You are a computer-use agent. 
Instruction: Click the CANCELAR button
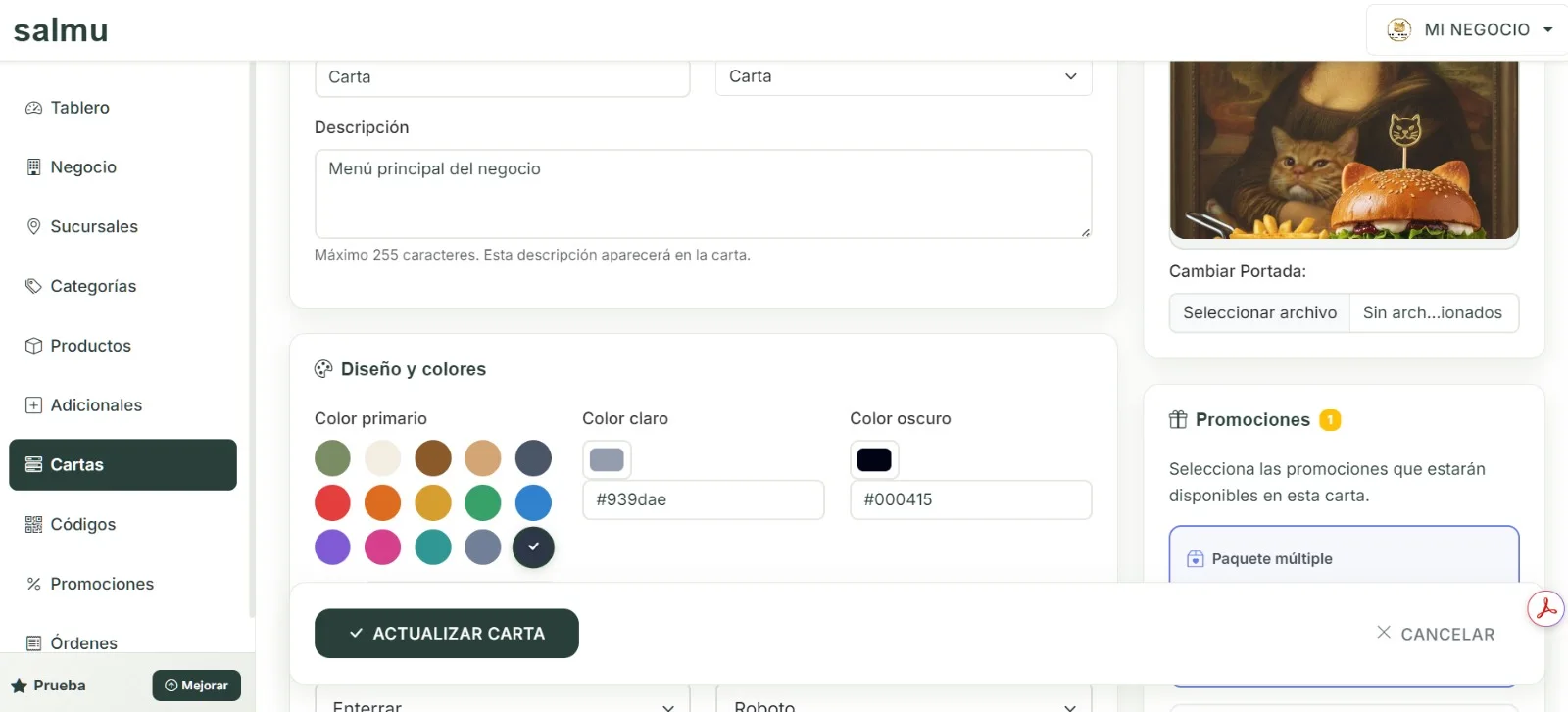(1436, 634)
